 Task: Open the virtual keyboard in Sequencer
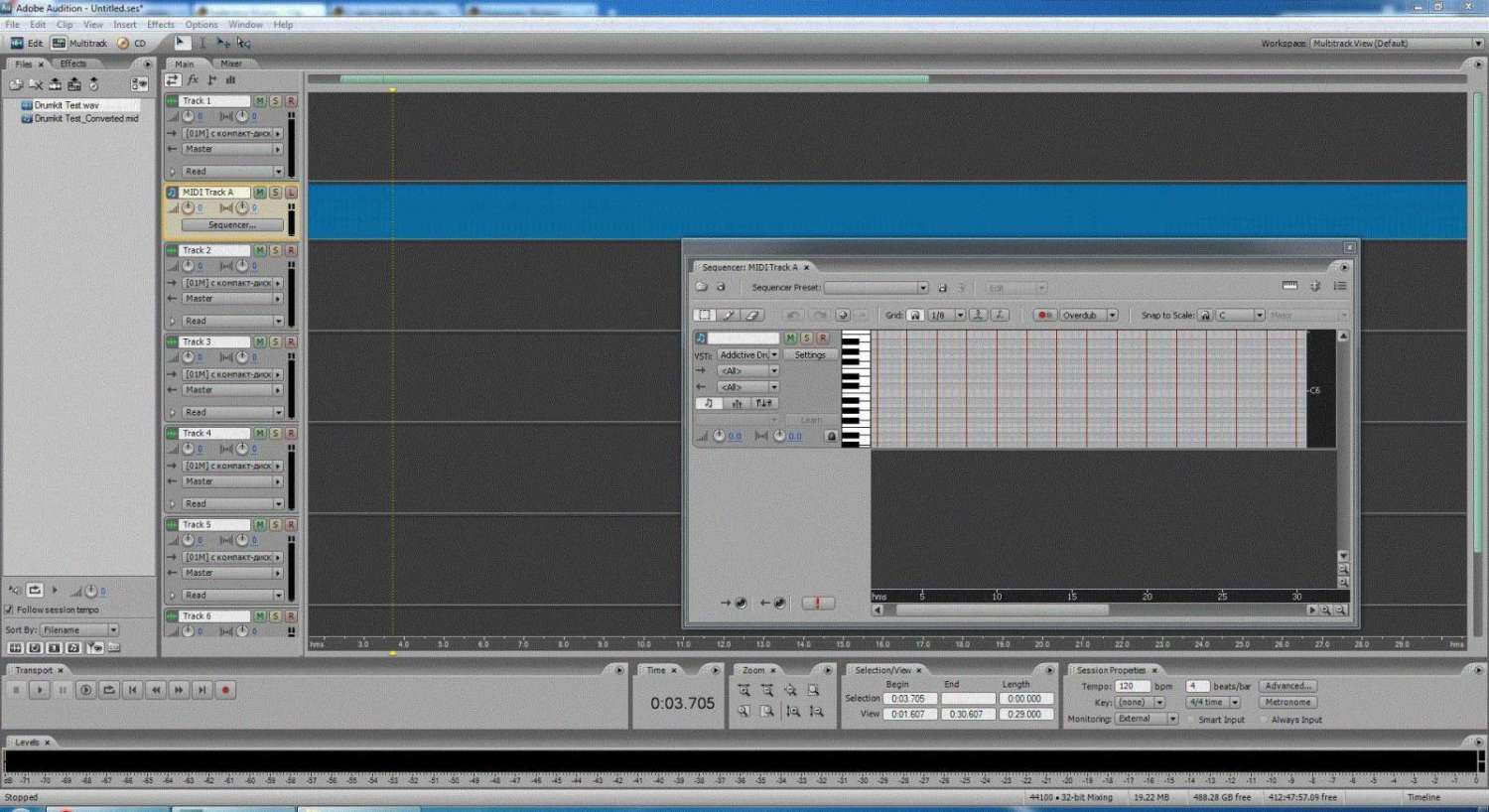coord(1289,286)
